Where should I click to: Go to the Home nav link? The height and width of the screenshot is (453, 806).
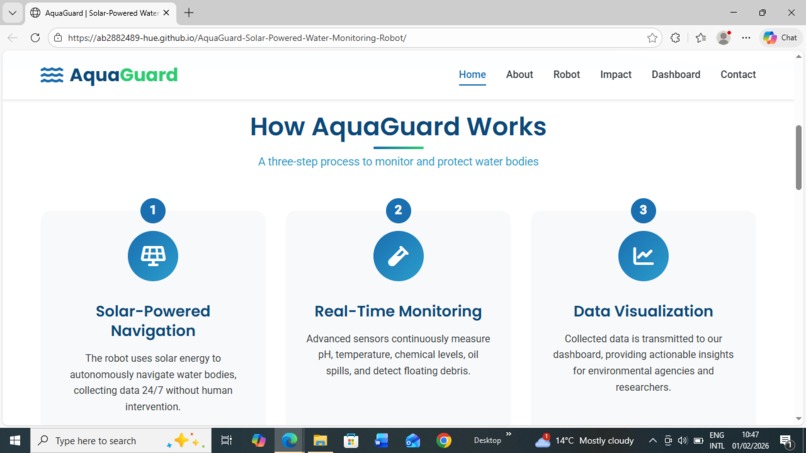(472, 75)
